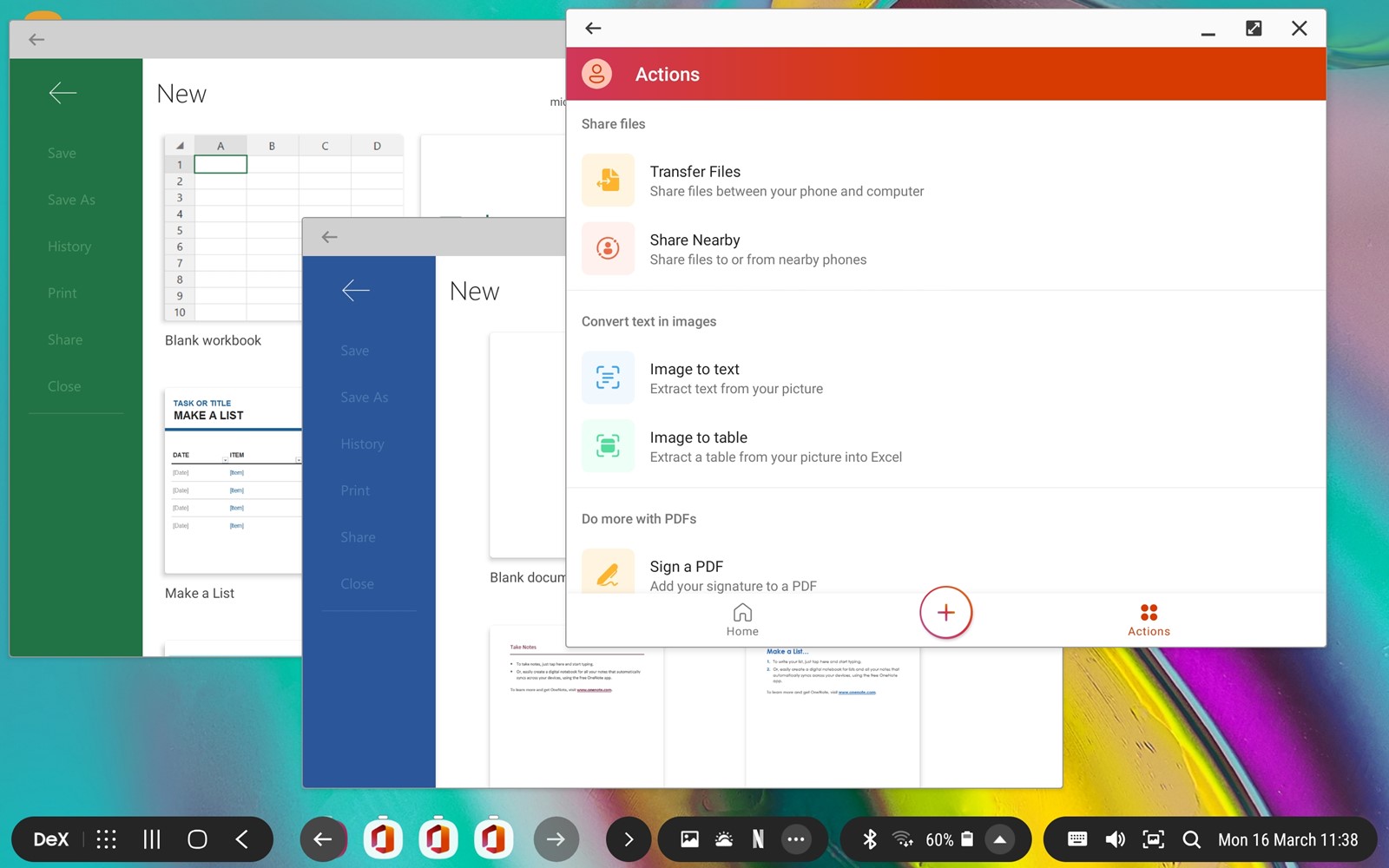This screenshot has width=1389, height=868.
Task: Open History in Excel sidebar
Action: 69,247
